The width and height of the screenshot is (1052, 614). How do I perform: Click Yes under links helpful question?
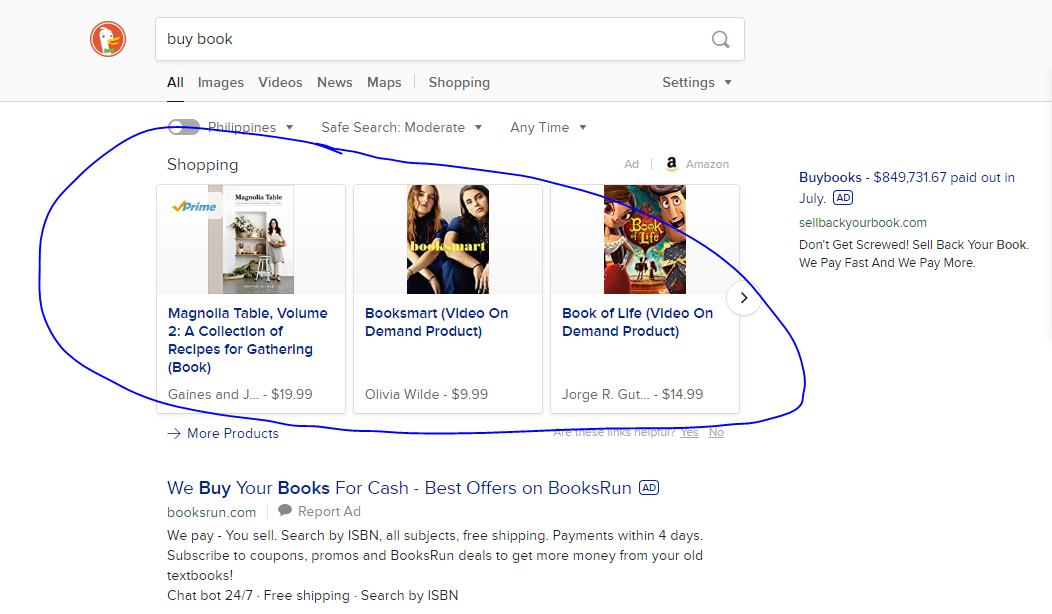[x=689, y=432]
